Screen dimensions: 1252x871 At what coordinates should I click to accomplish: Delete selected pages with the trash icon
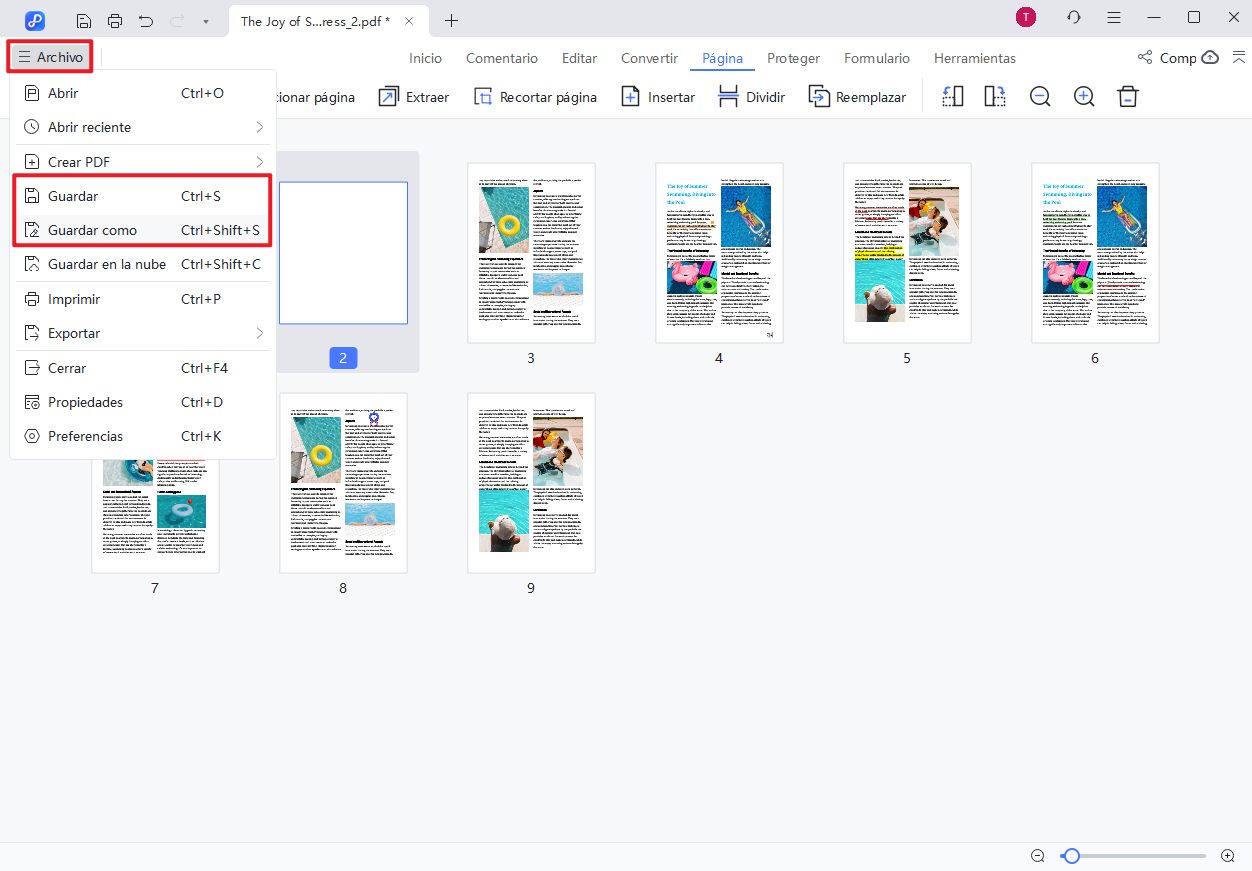(x=1127, y=96)
